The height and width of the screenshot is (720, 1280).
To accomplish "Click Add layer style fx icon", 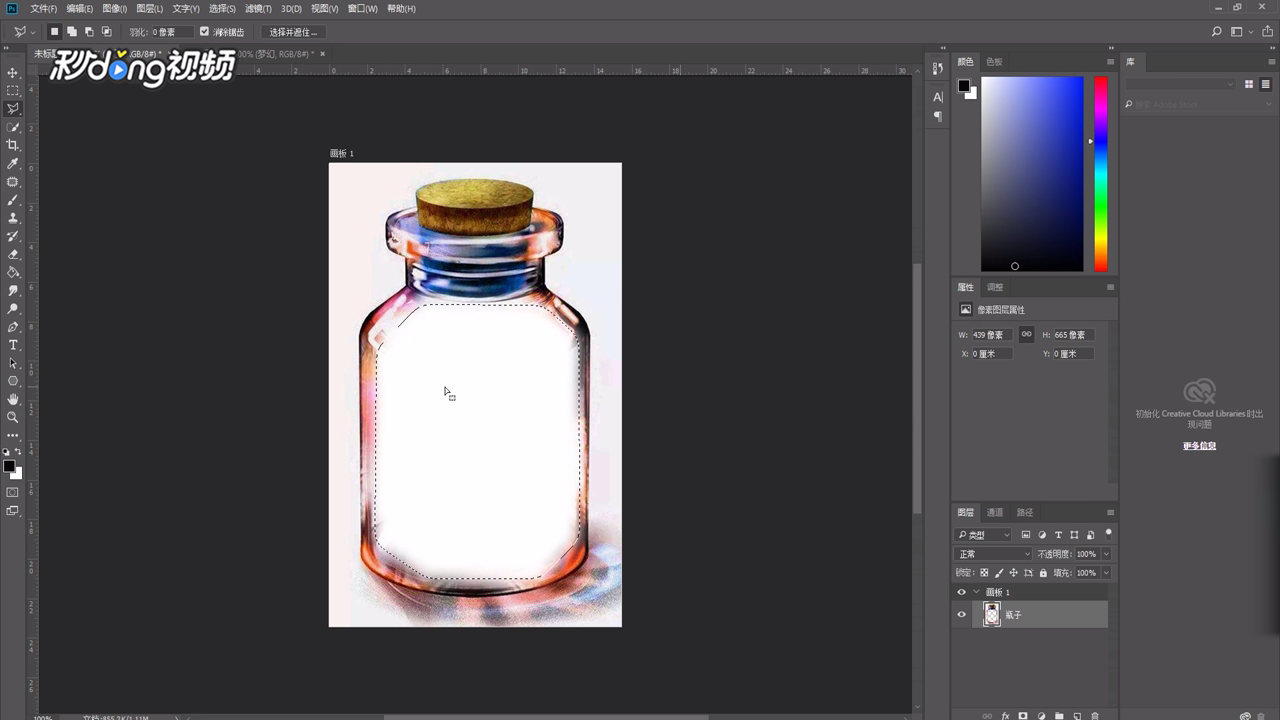I will click(x=1005, y=716).
